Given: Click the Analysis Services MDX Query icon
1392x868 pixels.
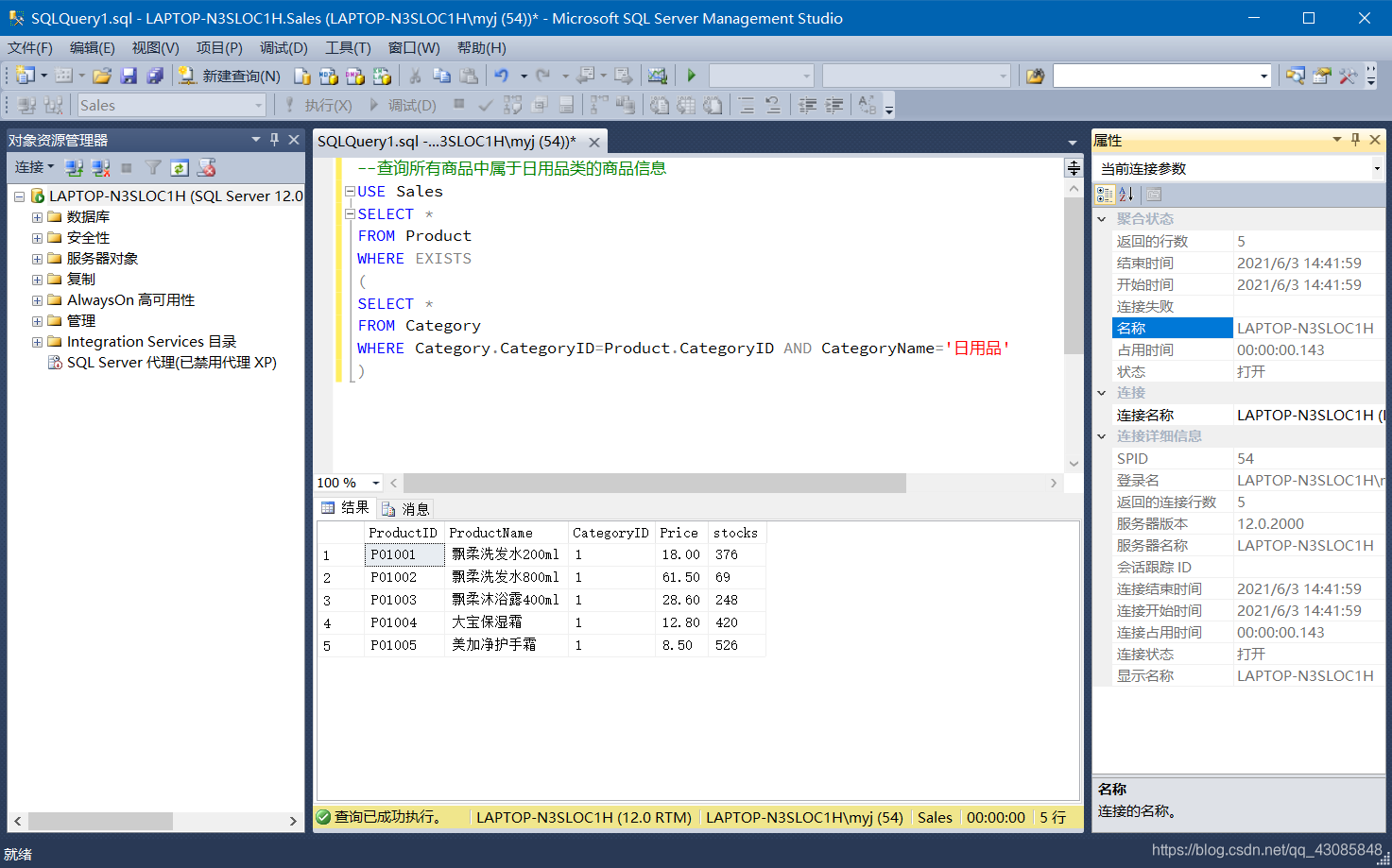Looking at the screenshot, I should point(329,76).
